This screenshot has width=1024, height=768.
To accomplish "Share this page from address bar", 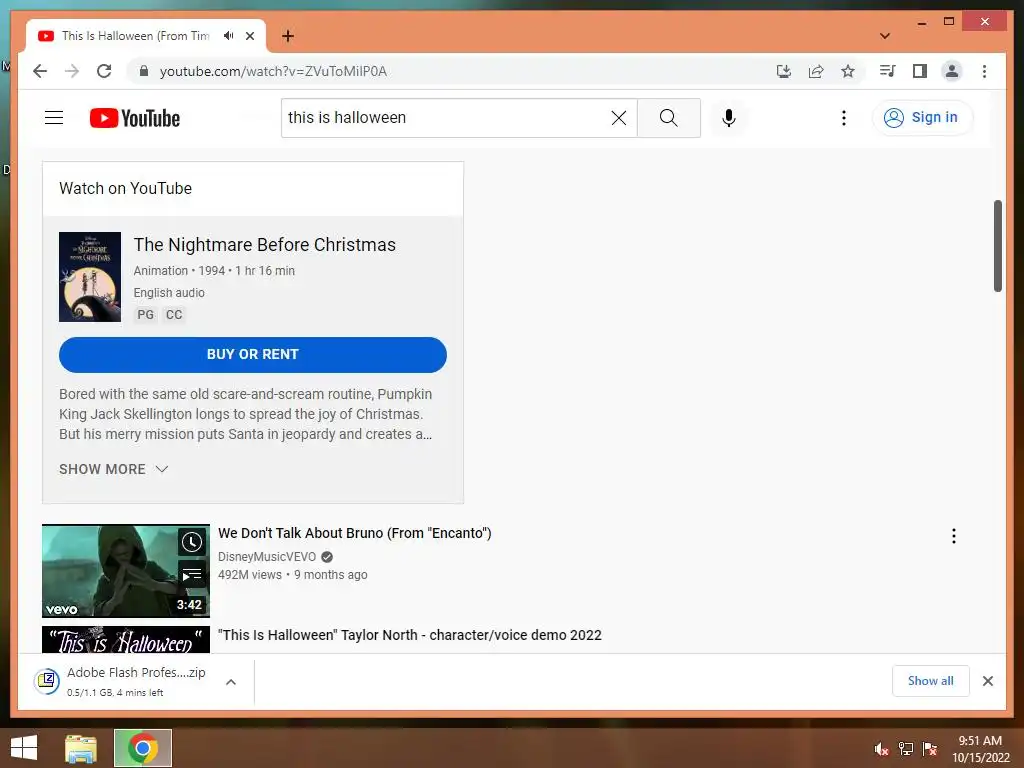I will click(816, 71).
